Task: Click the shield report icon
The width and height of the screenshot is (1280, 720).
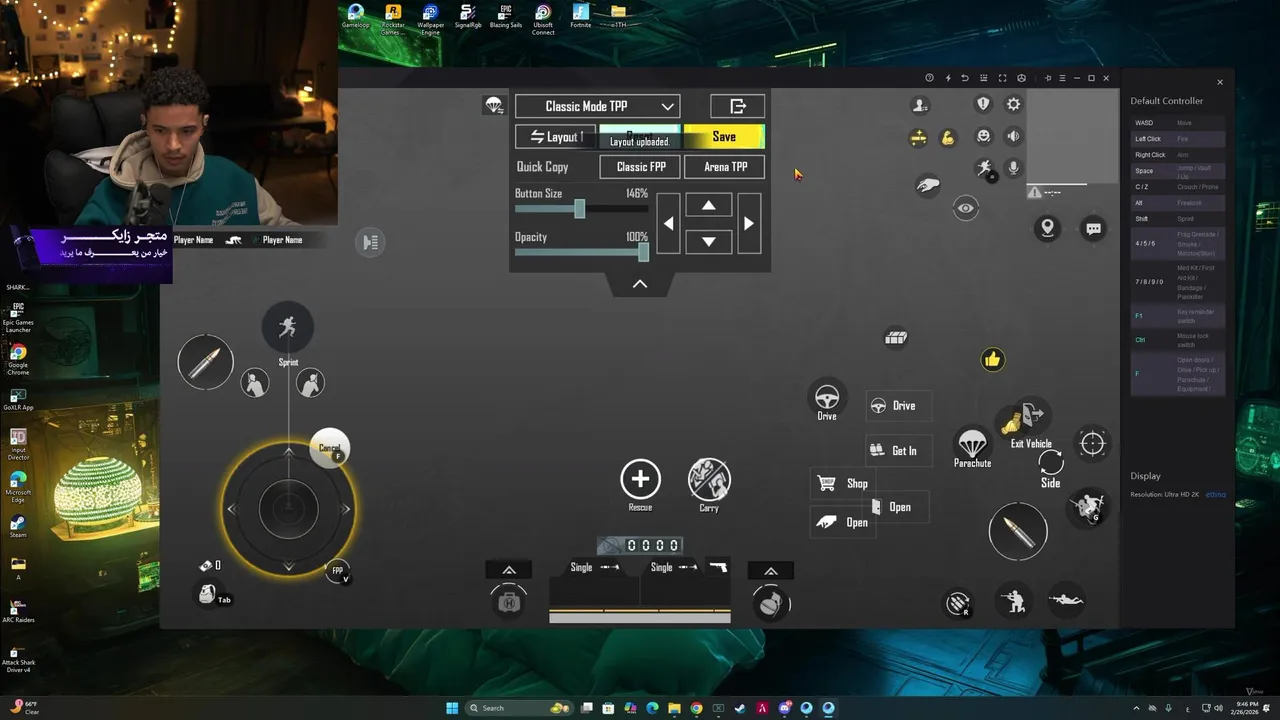Action: 984,104
